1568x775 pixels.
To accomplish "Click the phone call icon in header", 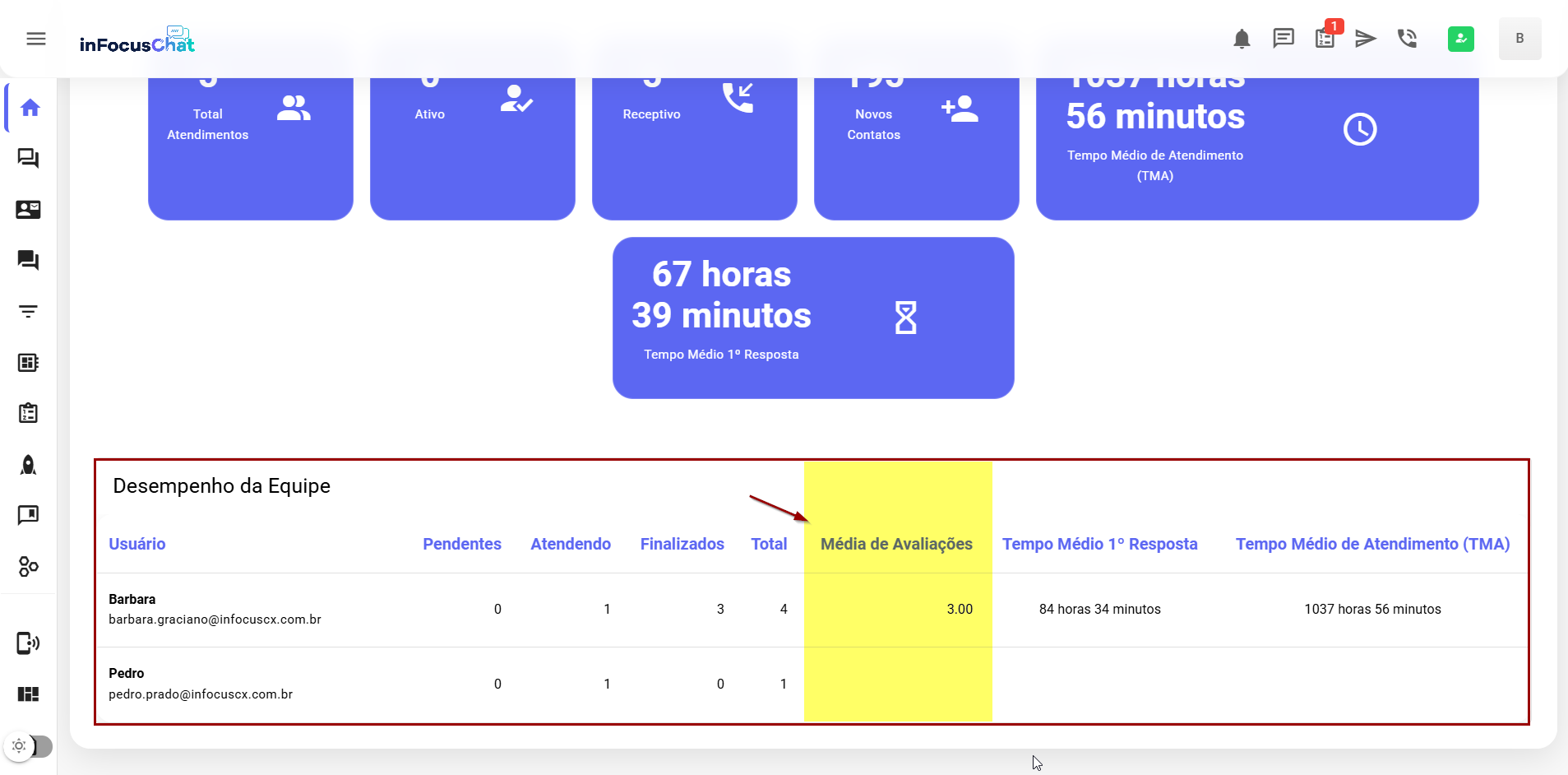I will 1407,39.
